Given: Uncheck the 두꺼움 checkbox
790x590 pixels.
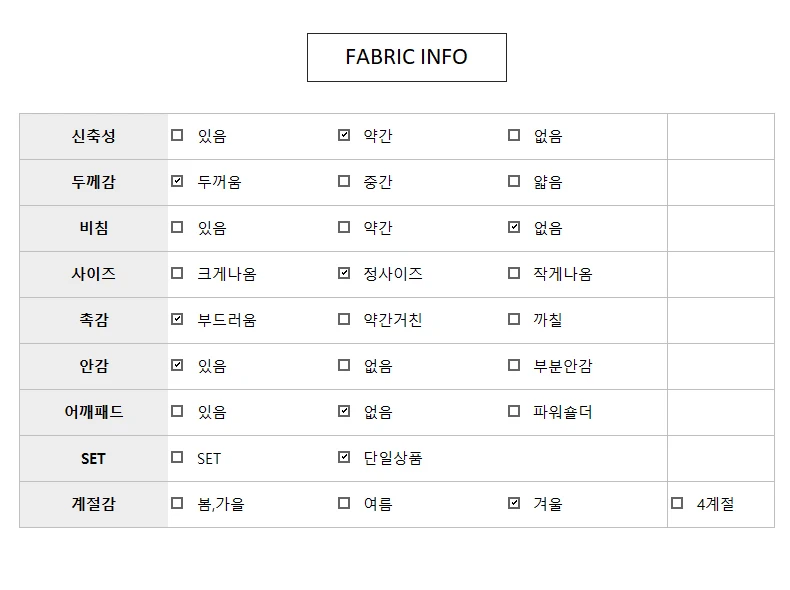Looking at the screenshot, I should point(177,181).
